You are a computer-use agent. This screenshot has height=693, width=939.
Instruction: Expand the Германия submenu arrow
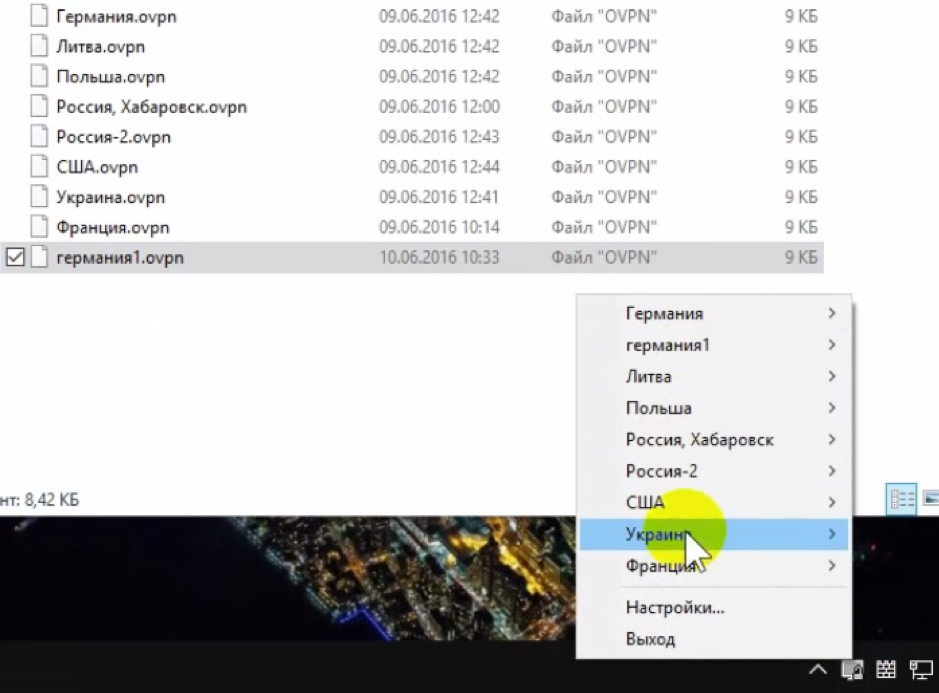[x=832, y=314]
